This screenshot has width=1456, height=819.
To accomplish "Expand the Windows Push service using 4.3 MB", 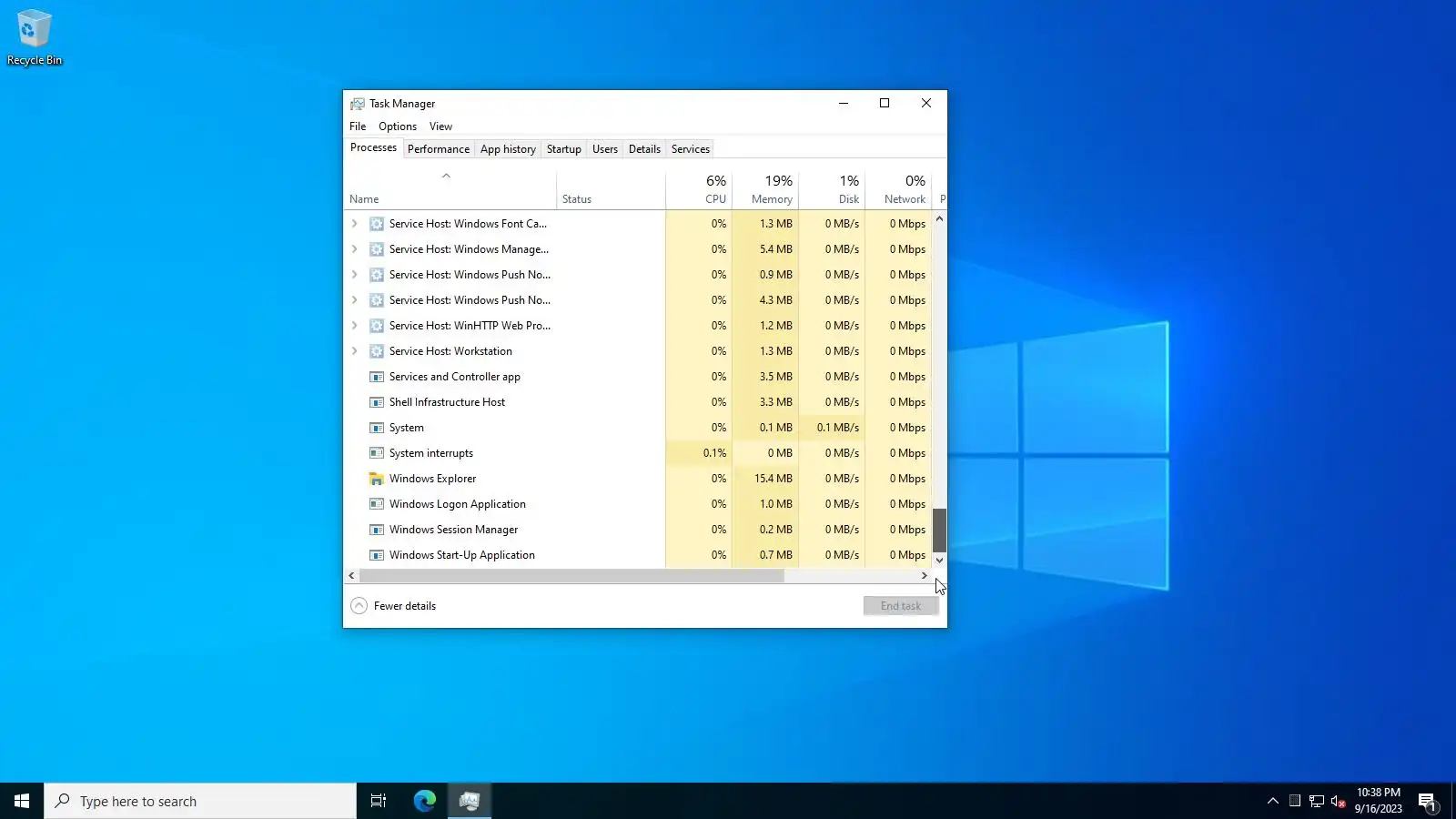I will (x=355, y=300).
